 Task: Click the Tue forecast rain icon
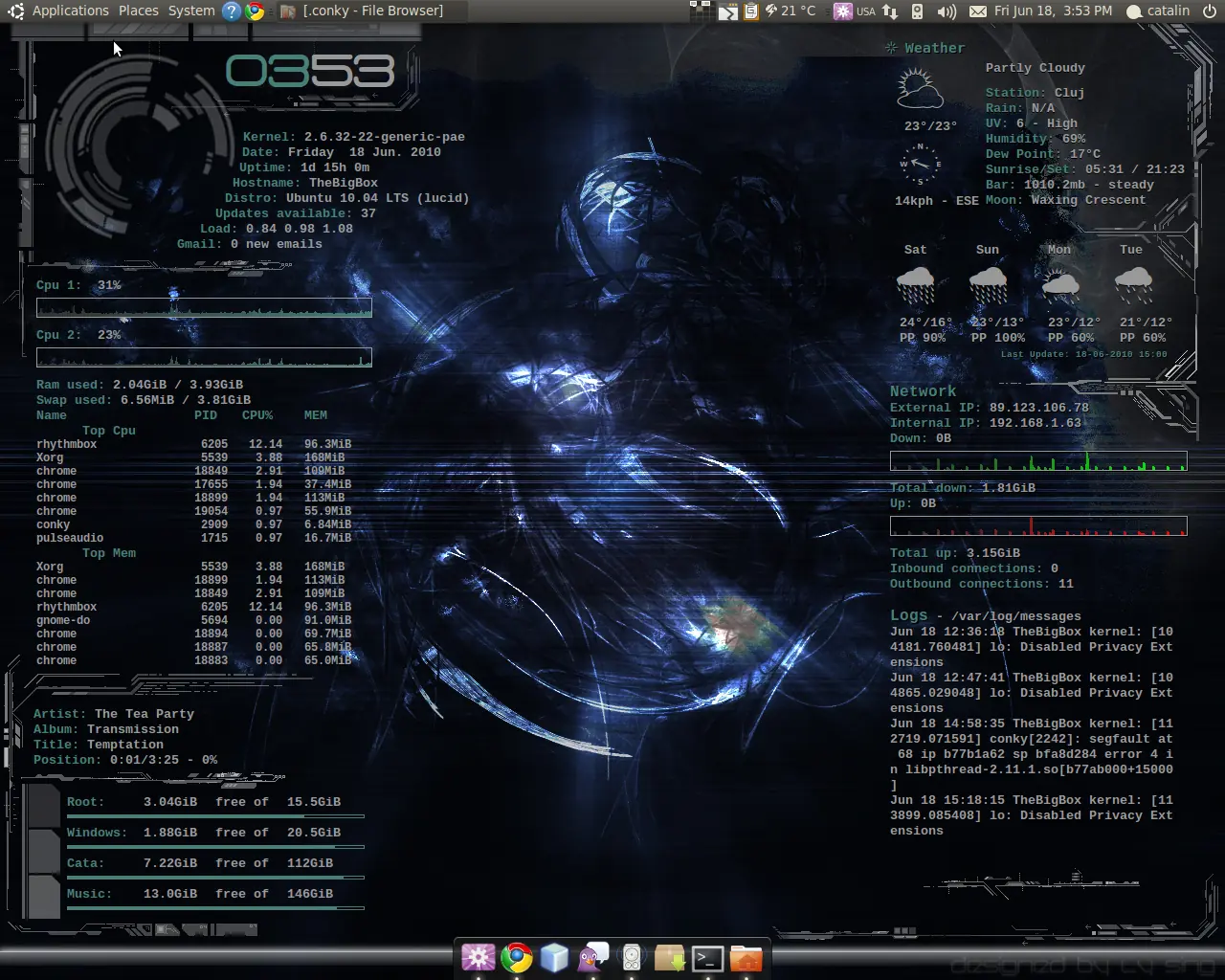(1133, 285)
